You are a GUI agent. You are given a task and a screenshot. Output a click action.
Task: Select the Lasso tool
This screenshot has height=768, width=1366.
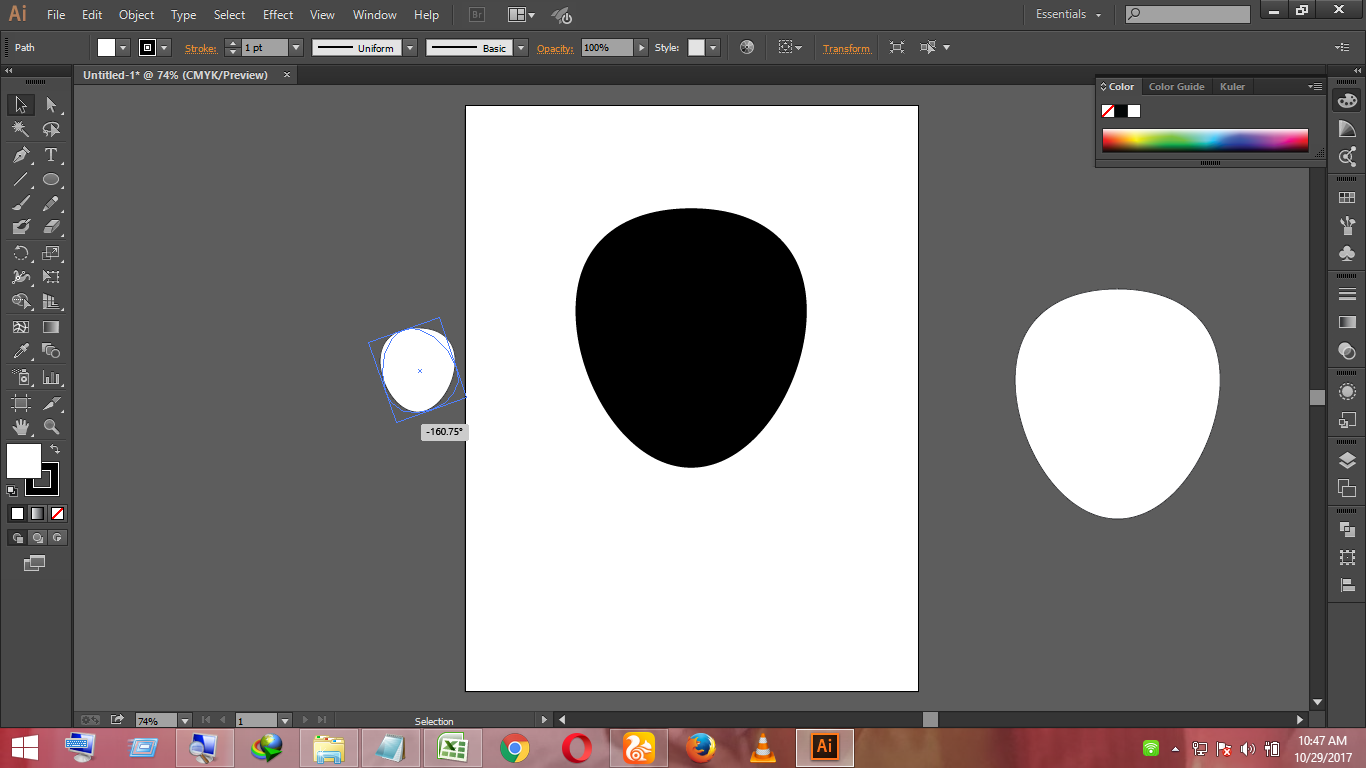[x=51, y=130]
